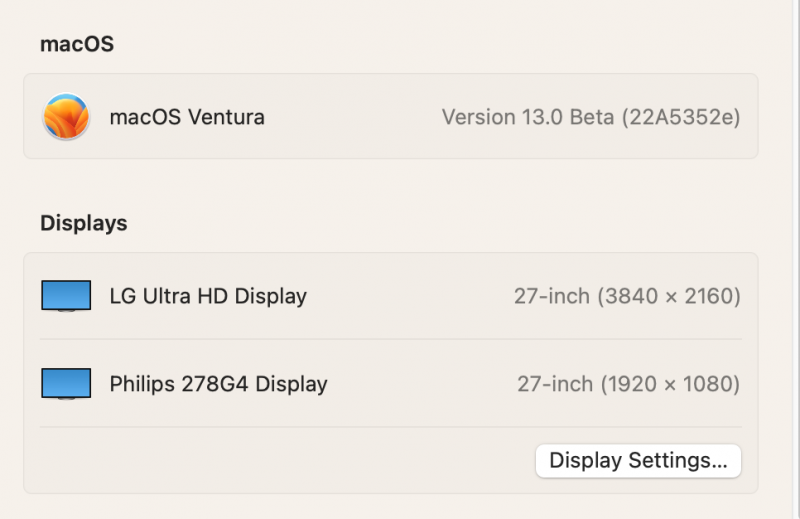Viewport: 800px width, 519px height.
Task: Click empty space between Ventura name and version
Action: [350, 117]
